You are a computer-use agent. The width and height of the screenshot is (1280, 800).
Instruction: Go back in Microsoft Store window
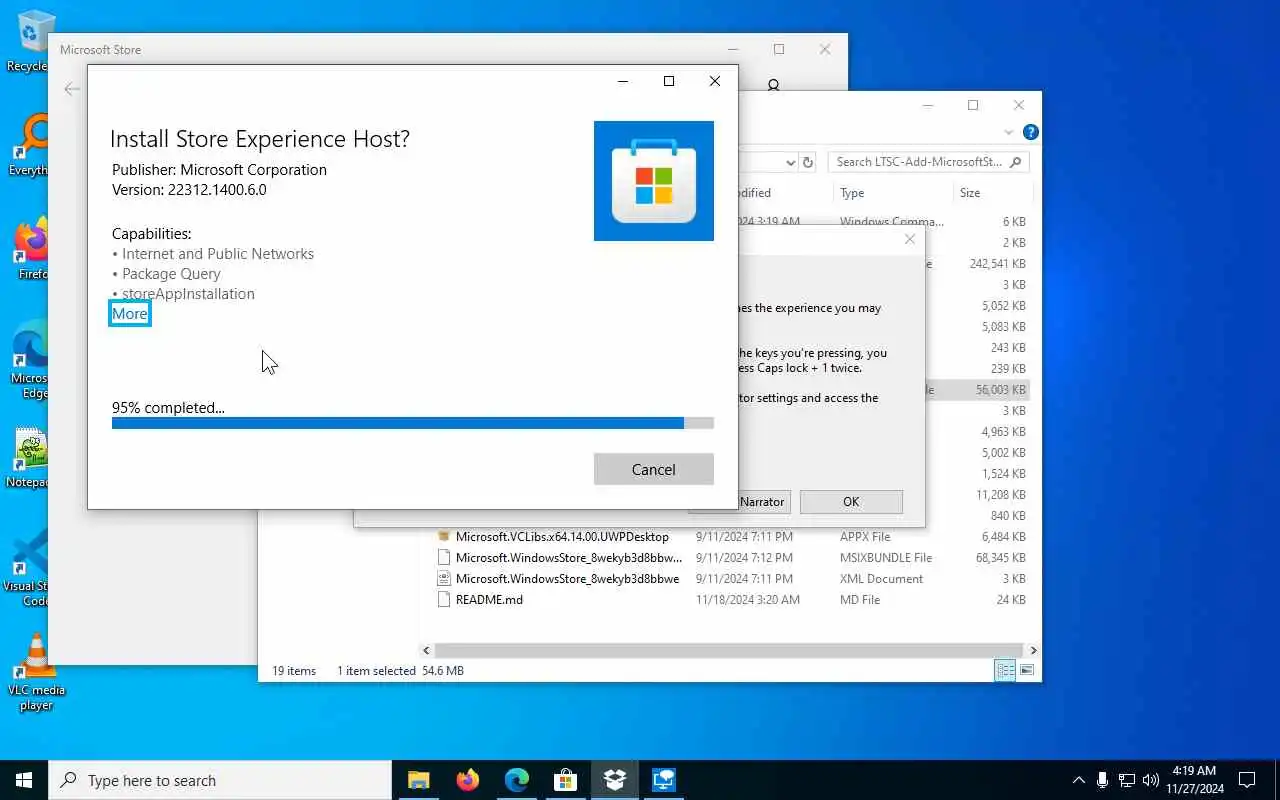coord(72,89)
